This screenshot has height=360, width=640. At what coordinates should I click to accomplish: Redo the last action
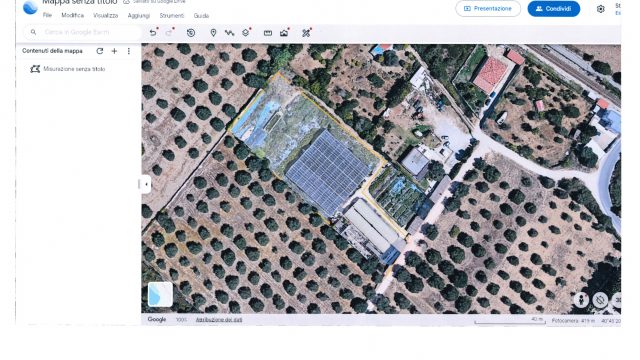[169, 33]
